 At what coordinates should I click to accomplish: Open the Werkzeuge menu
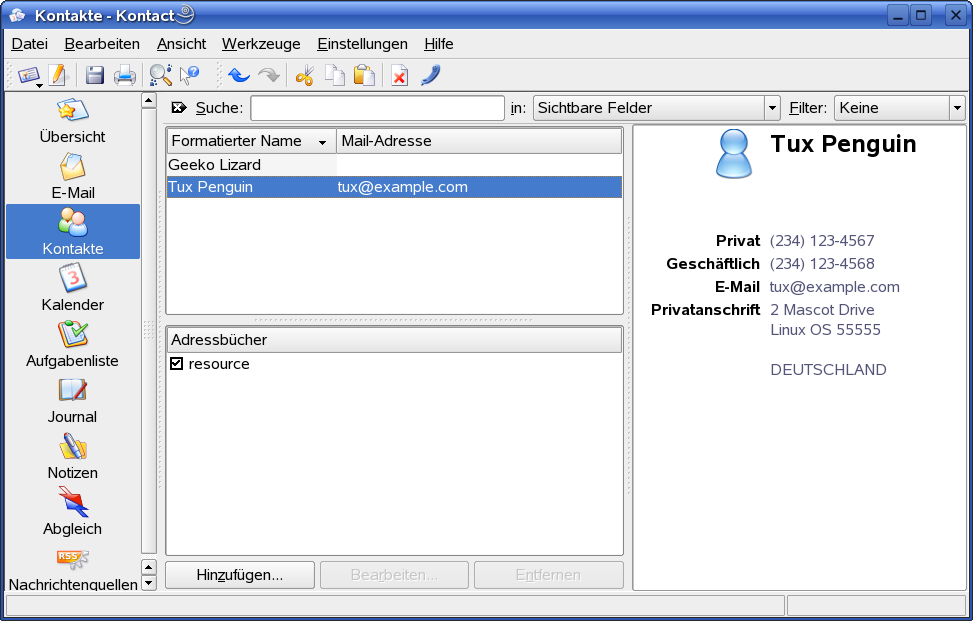click(261, 44)
